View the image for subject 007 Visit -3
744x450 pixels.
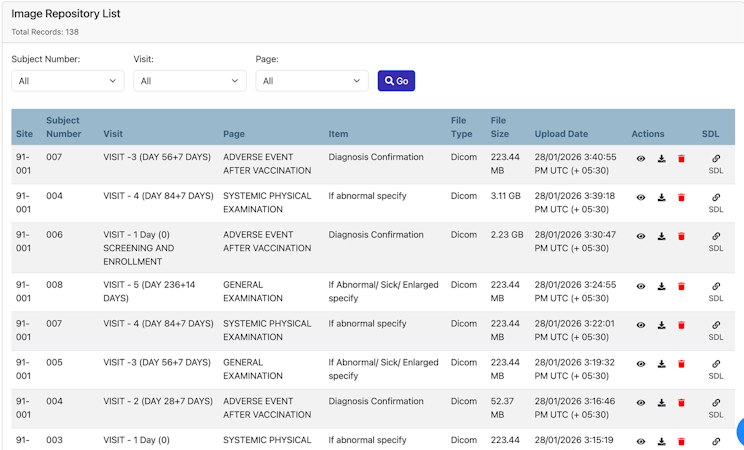(x=641, y=159)
